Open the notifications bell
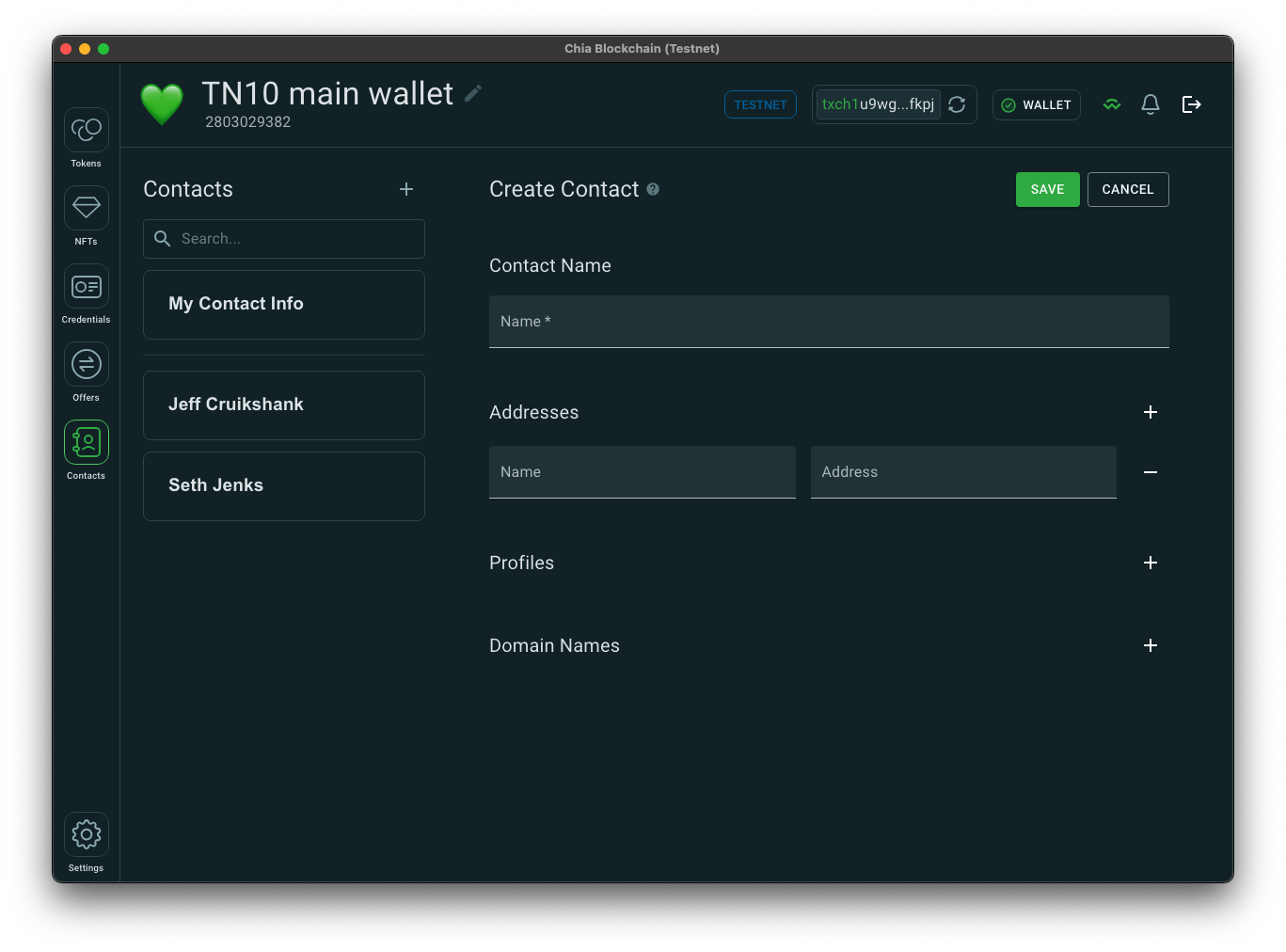Screen dimensions: 1286x952 1150,104
